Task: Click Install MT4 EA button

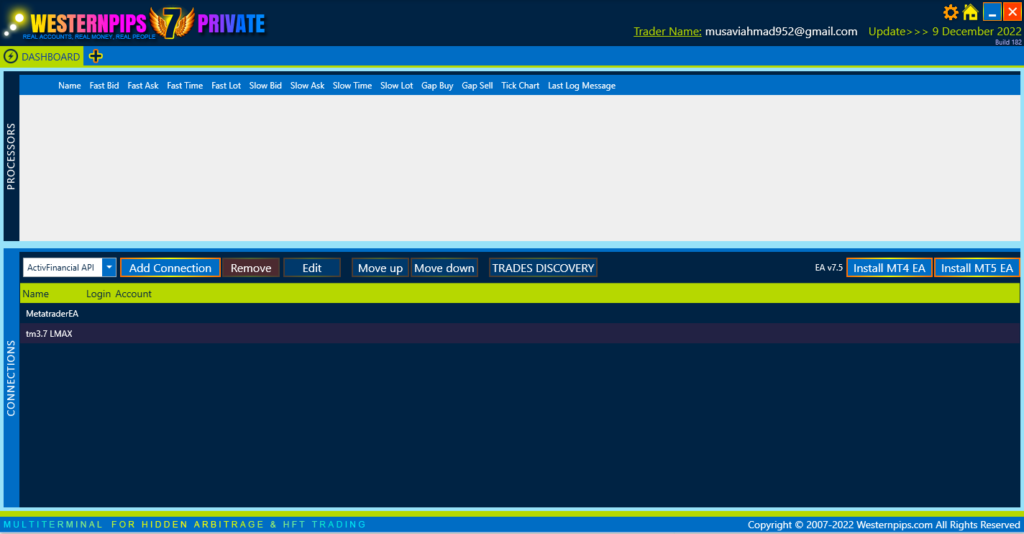Action: [x=889, y=268]
